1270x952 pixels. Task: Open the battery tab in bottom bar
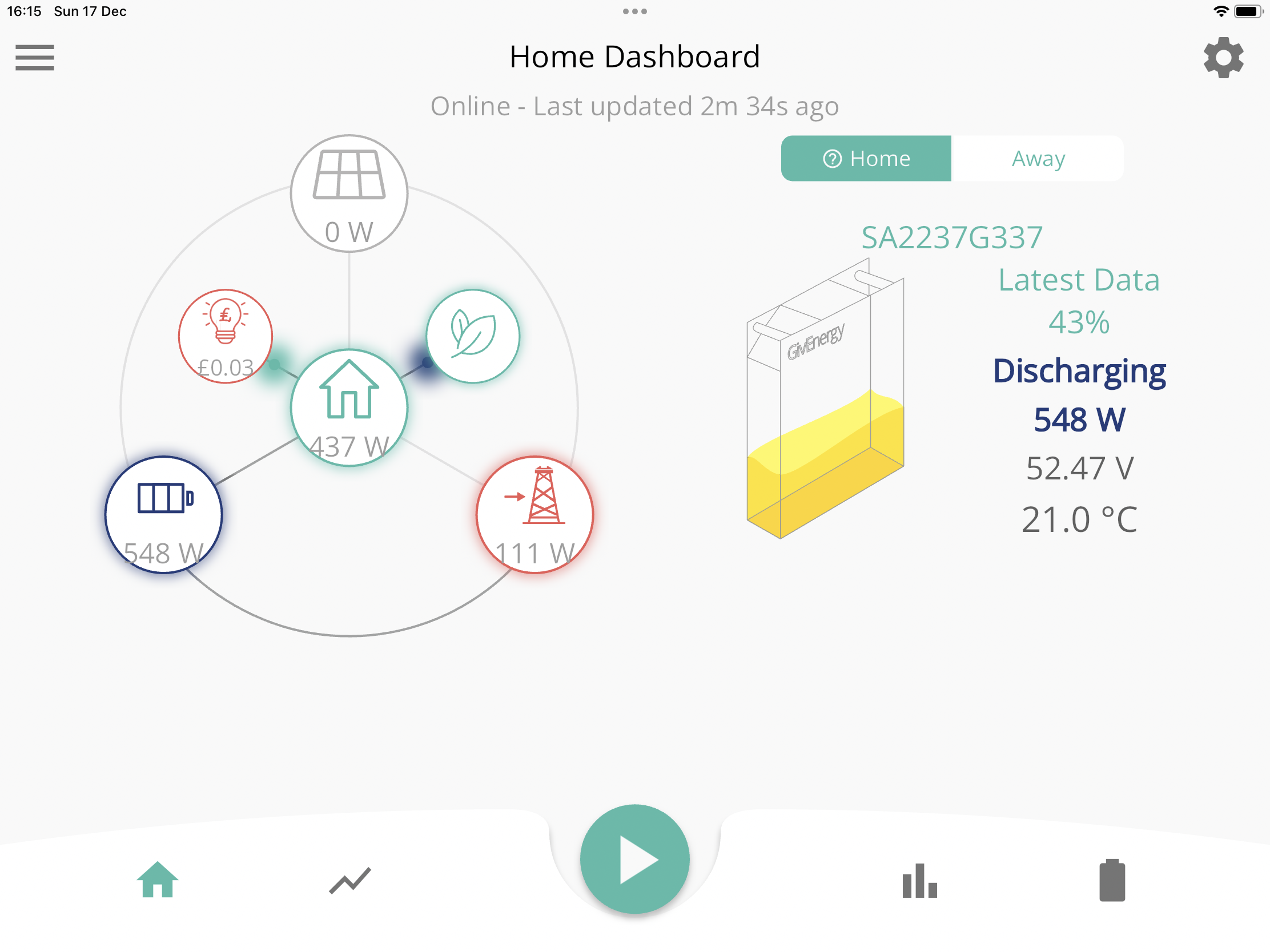(1112, 880)
